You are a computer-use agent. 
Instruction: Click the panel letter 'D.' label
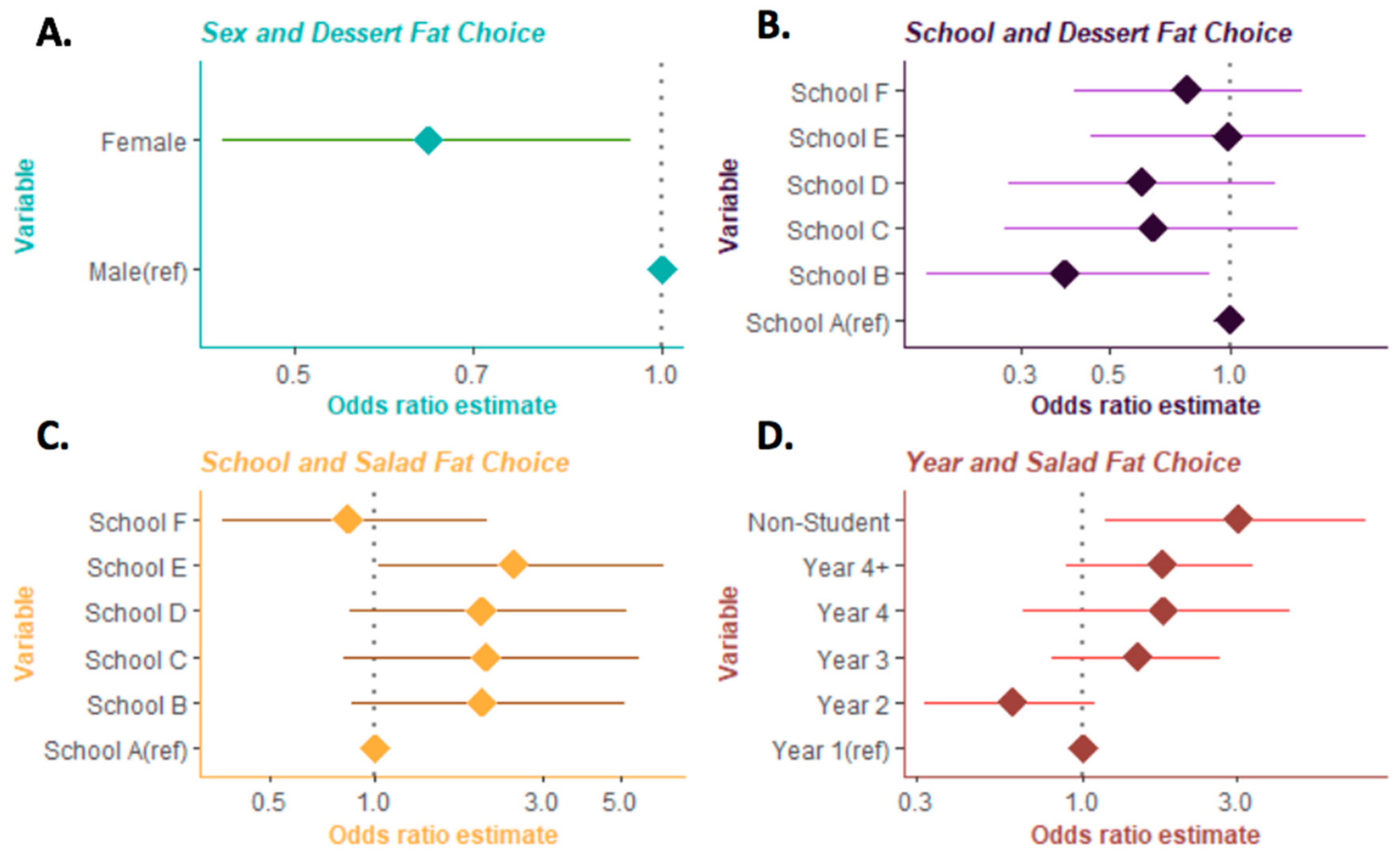(774, 437)
